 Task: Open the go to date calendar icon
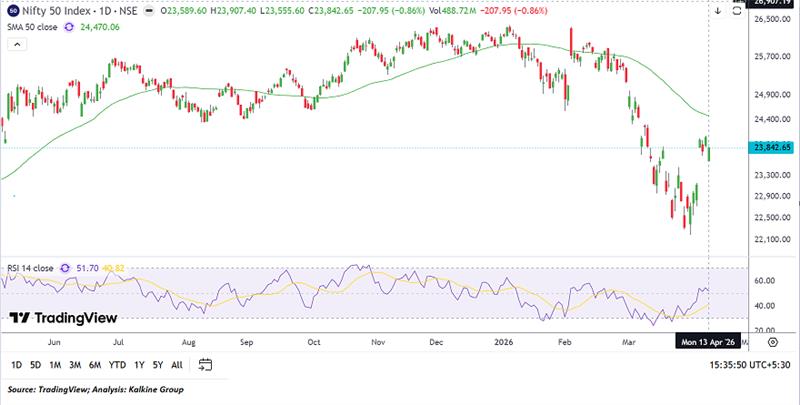(205, 365)
